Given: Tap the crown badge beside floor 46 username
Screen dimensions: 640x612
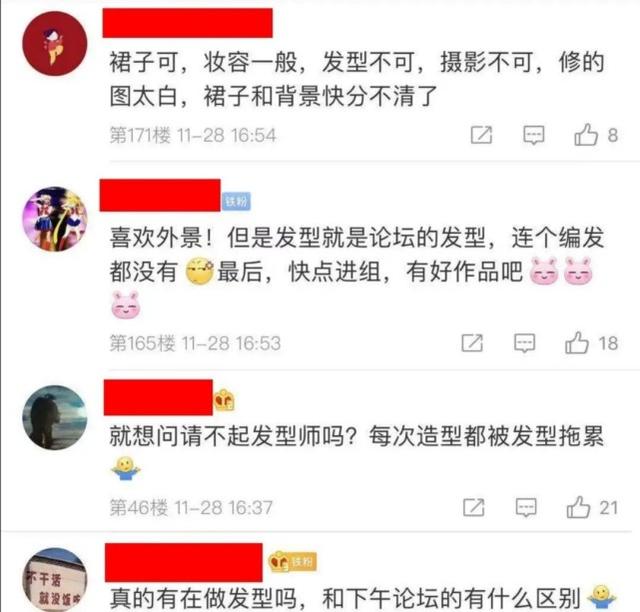Looking at the screenshot, I should (x=224, y=400).
